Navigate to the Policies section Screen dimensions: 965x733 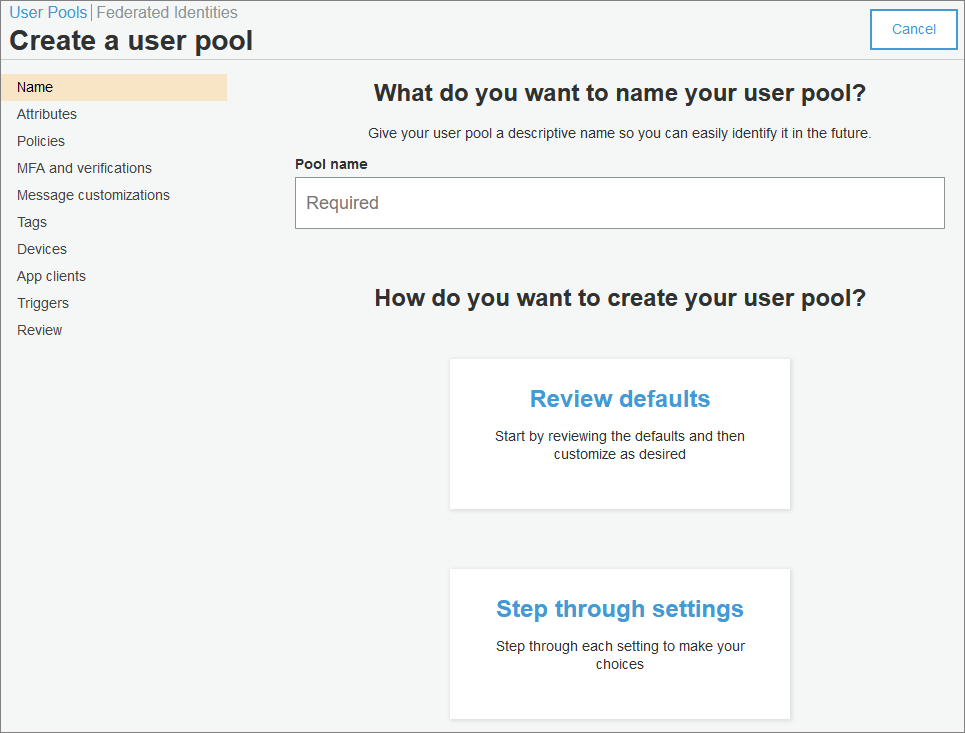[x=41, y=141]
